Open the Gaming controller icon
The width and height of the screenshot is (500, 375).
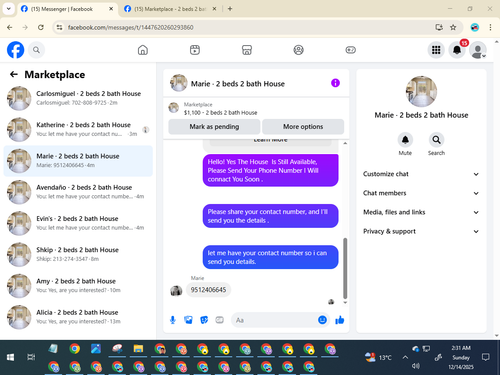[350, 50]
